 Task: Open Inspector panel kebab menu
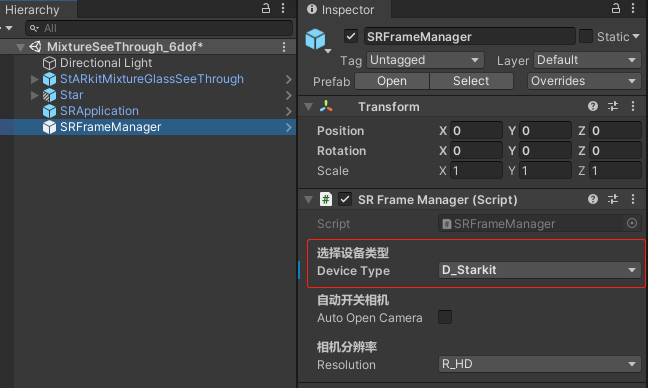[633, 8]
